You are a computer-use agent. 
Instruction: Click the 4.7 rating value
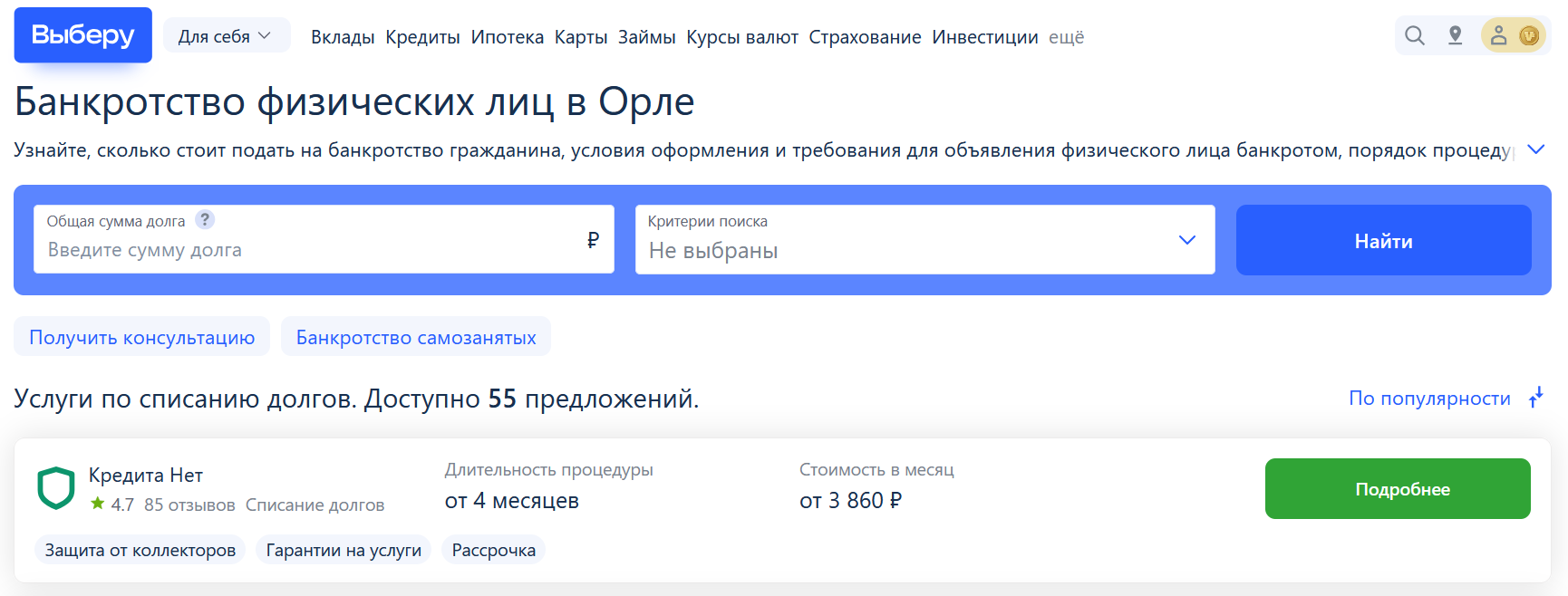click(122, 505)
